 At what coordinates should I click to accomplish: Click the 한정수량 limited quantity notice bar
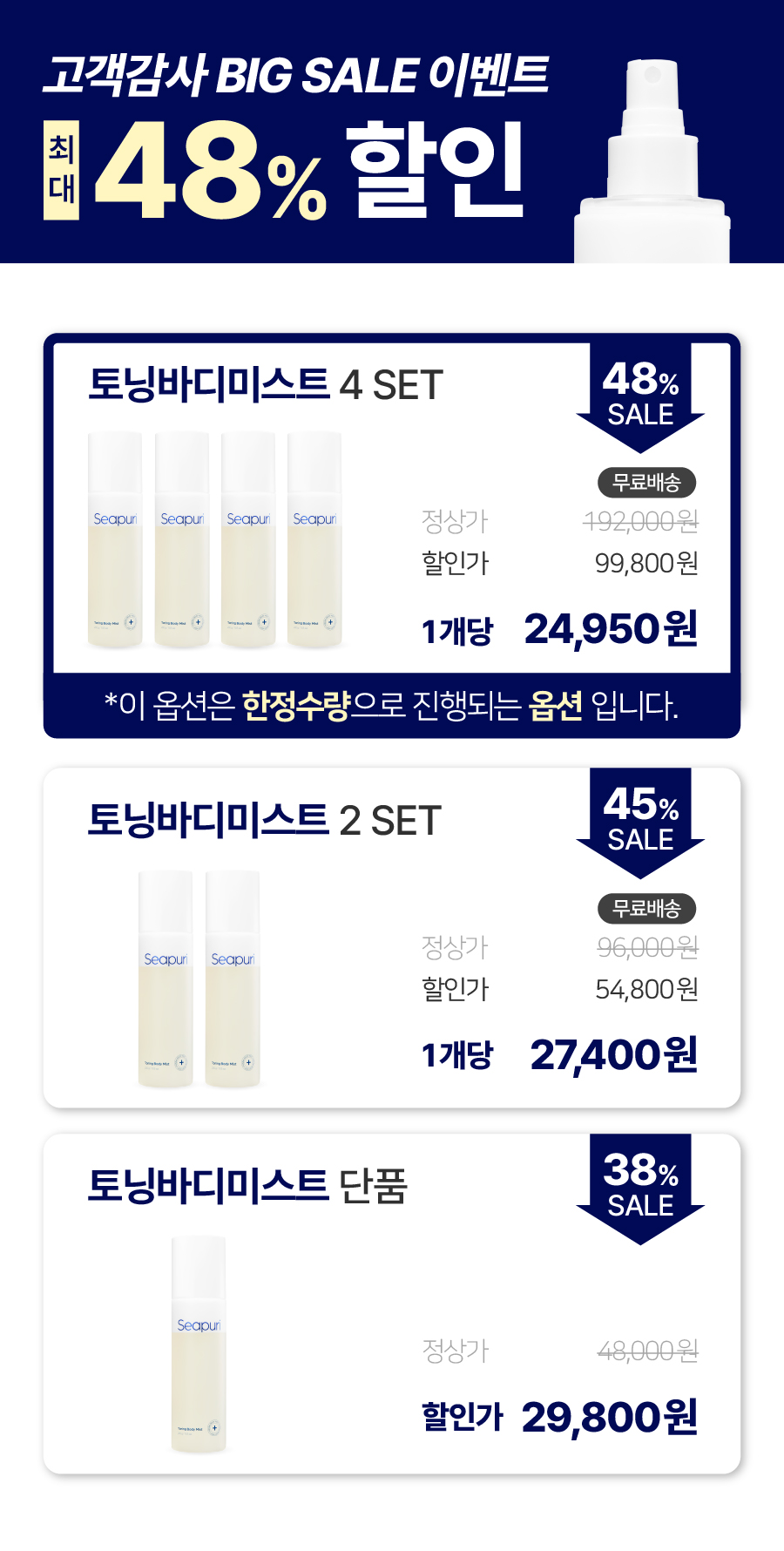point(392,705)
